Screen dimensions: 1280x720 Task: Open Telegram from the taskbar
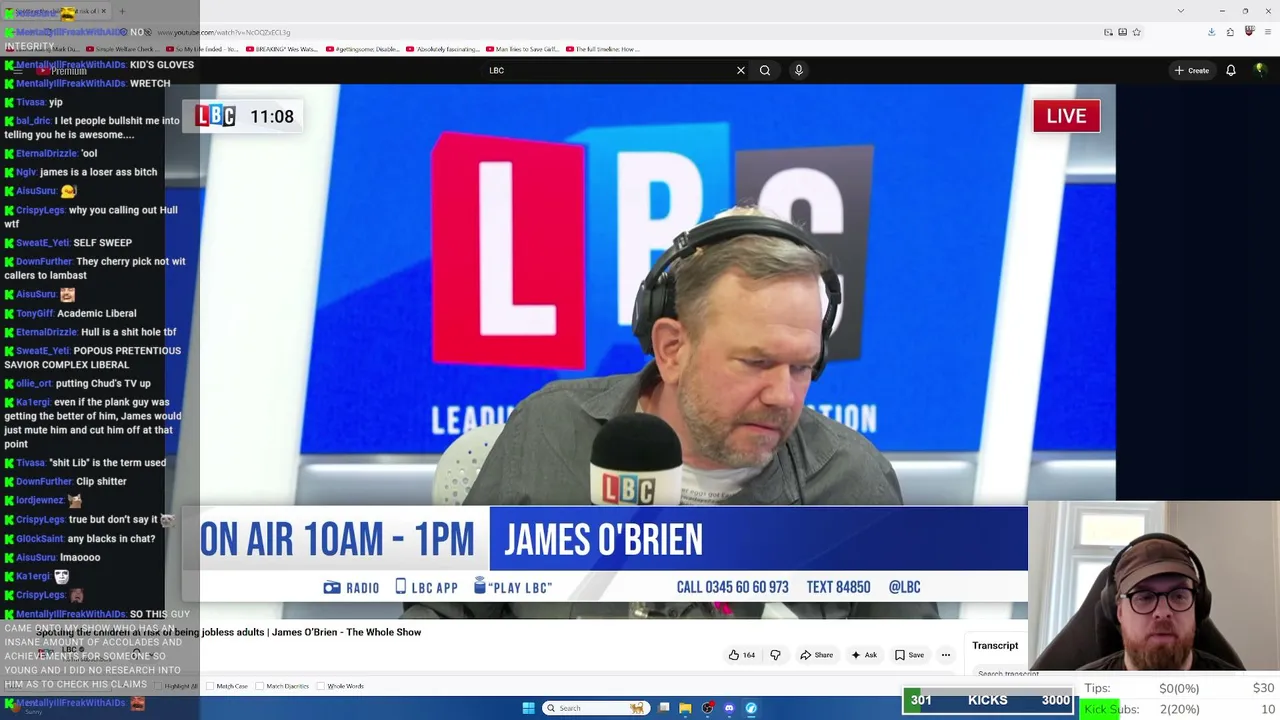(751, 708)
